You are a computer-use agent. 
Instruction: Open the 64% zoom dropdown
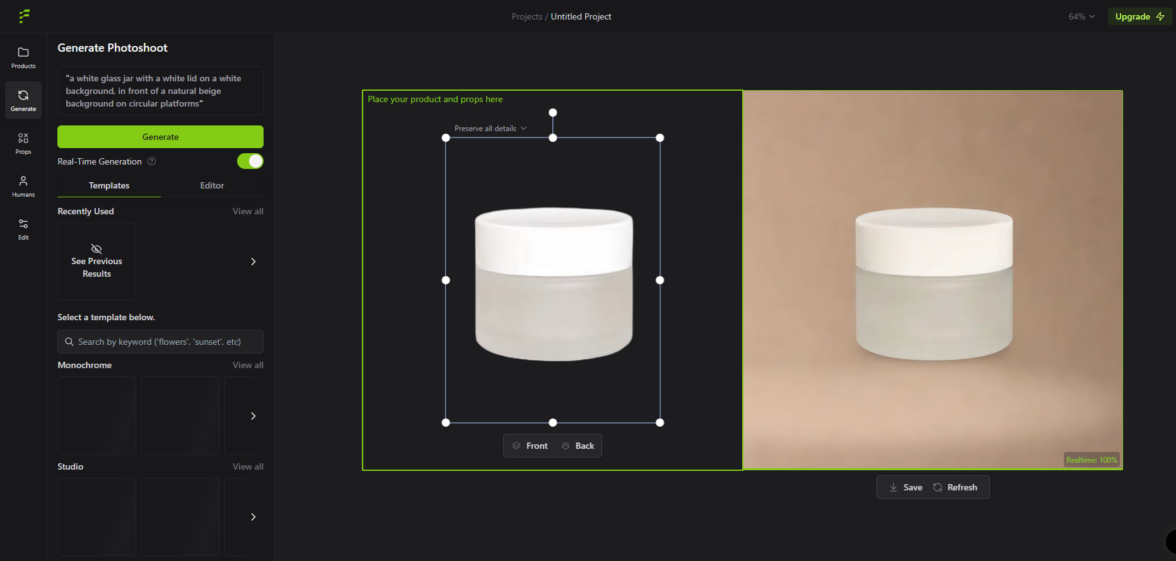click(x=1082, y=16)
